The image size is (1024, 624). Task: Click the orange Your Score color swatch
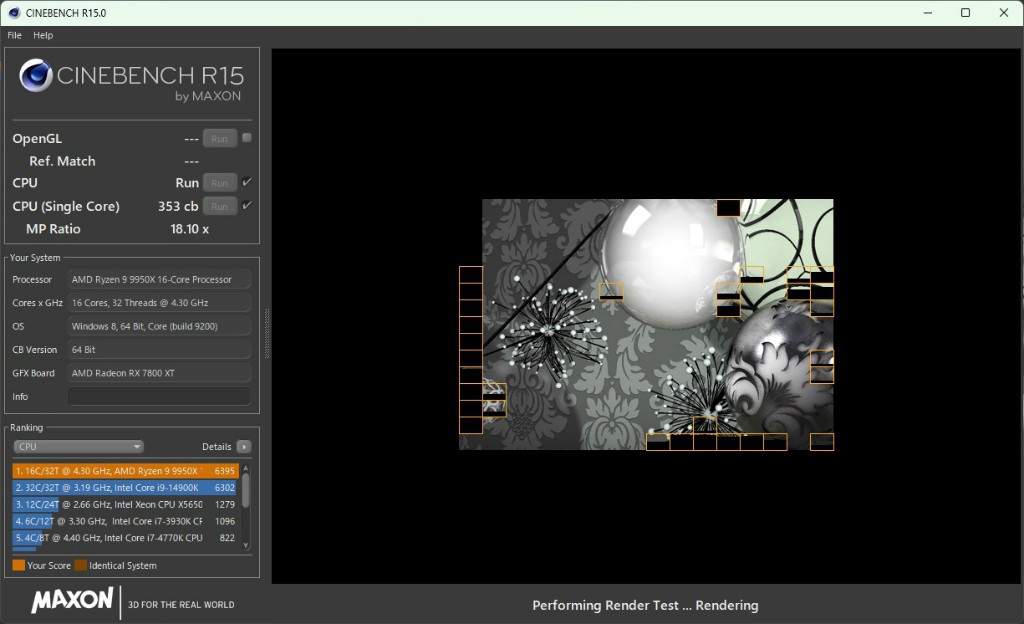tap(18, 566)
